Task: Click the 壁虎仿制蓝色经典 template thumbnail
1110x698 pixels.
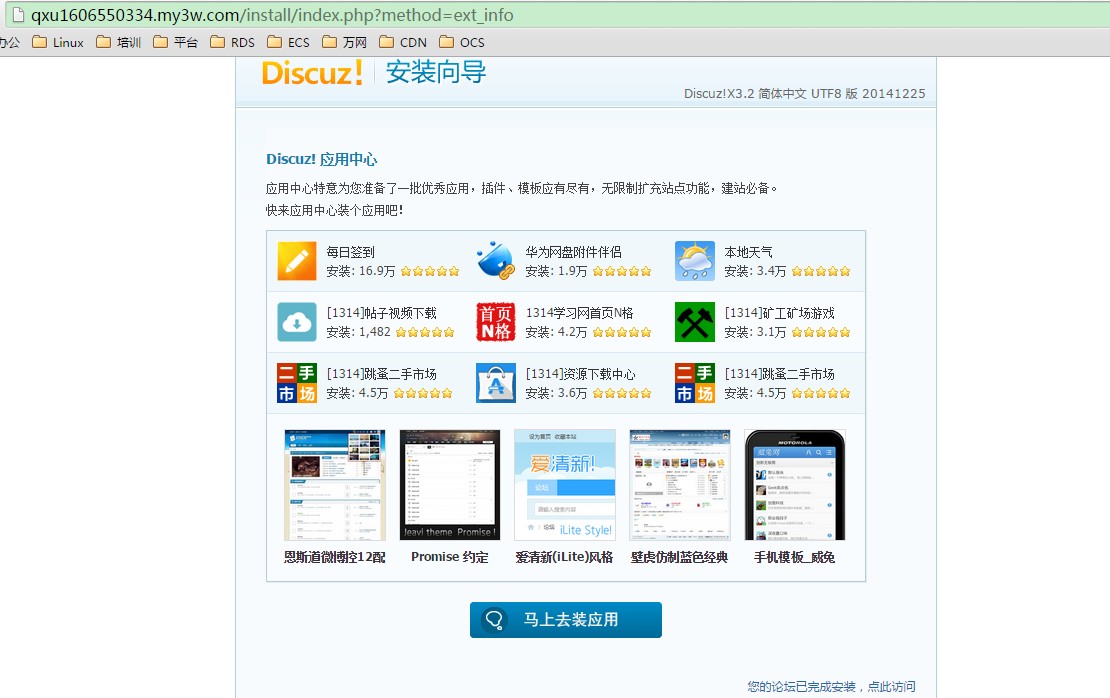Action: coord(679,485)
